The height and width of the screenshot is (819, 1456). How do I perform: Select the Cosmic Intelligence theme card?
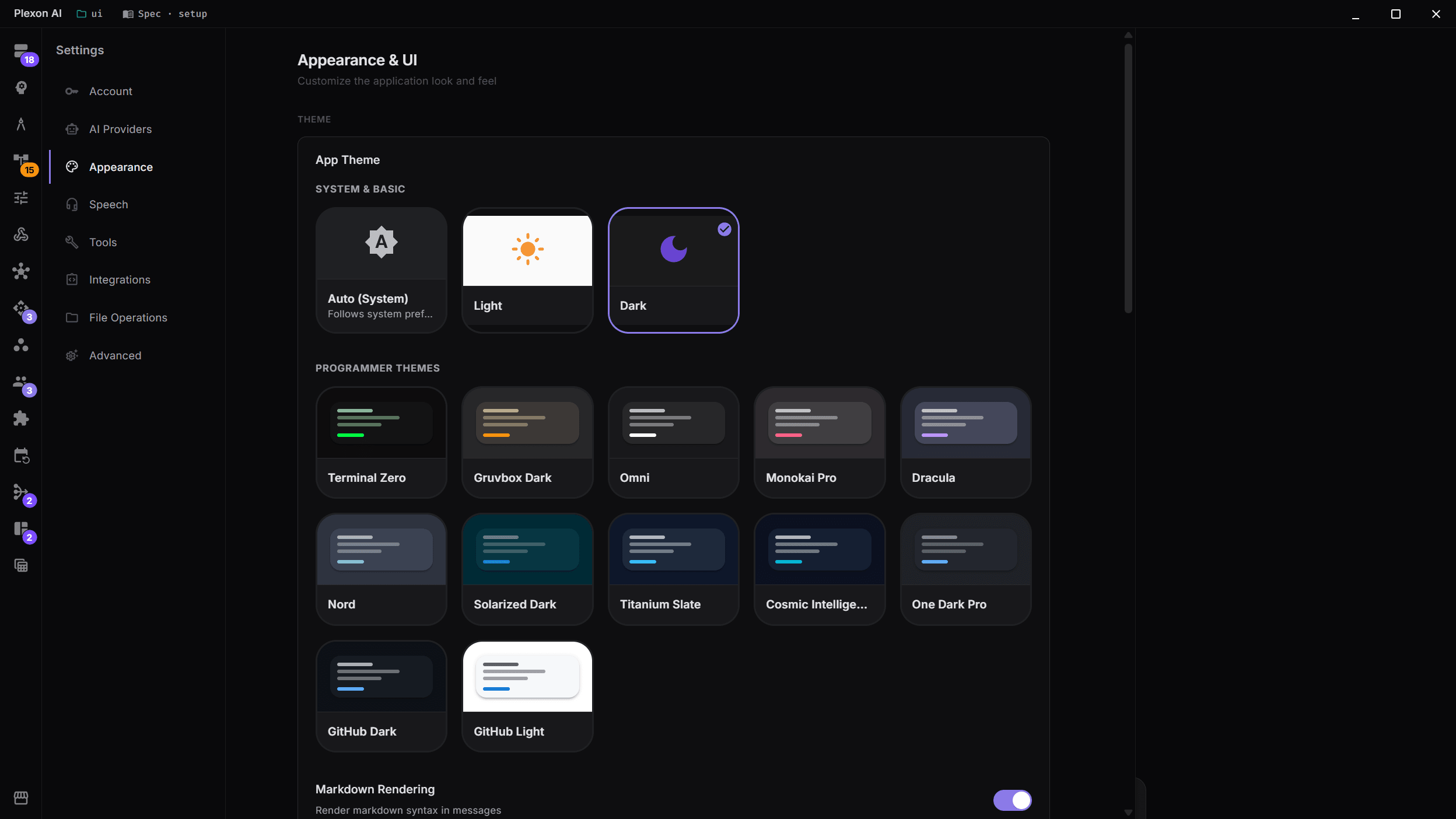(820, 569)
